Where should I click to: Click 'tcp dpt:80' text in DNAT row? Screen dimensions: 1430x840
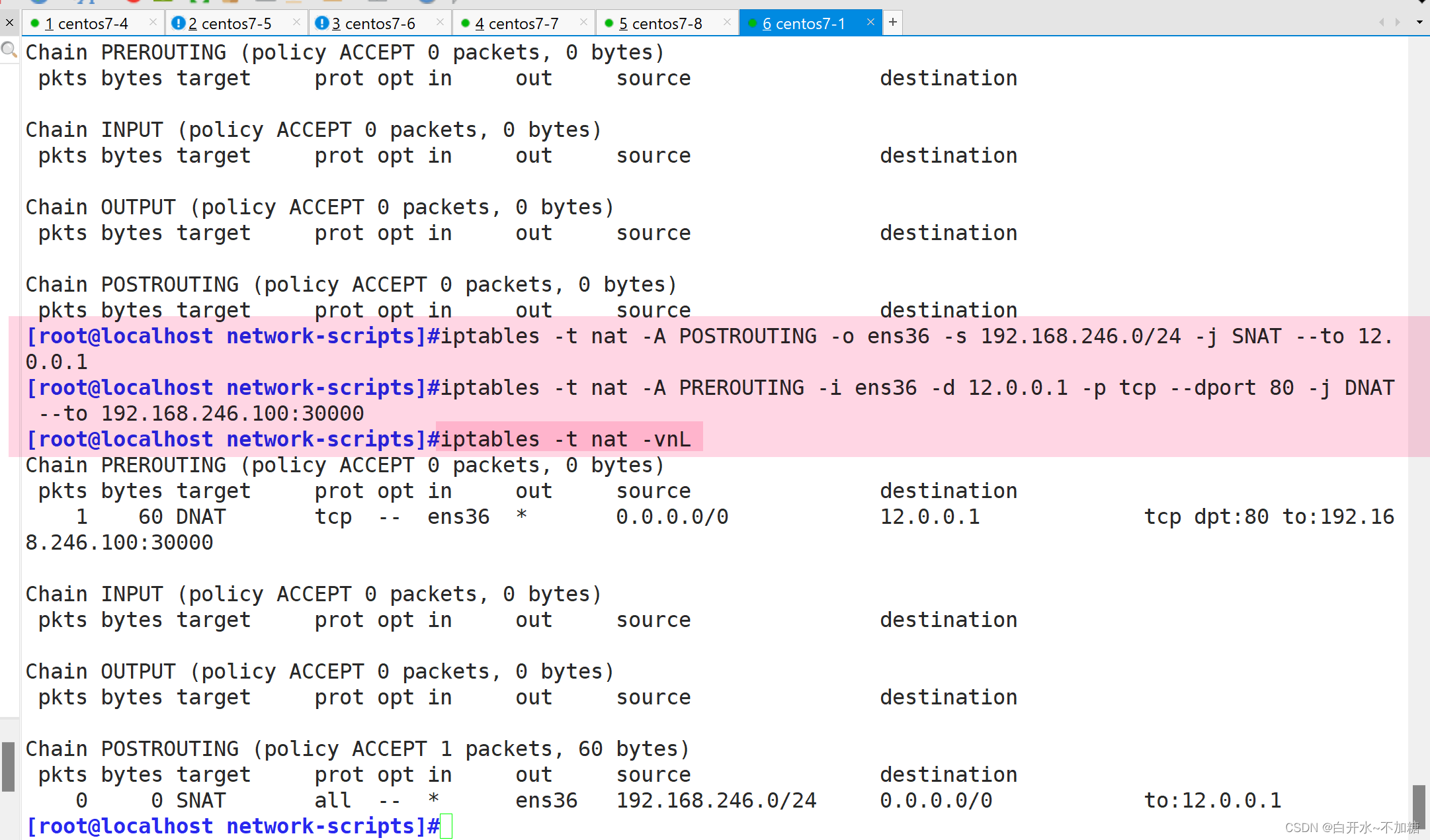tap(1206, 517)
